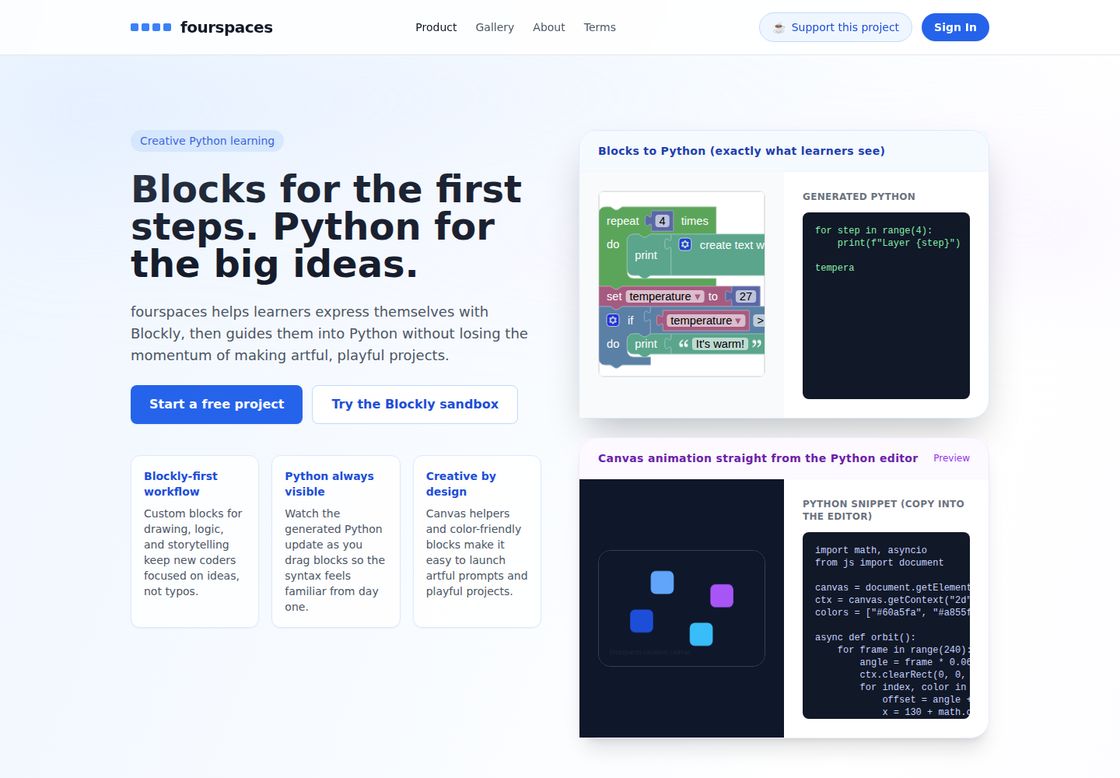Viewport: 1120px width, 778px height.
Task: Open the '>' comparison dropdown in the if block
Action: (x=759, y=321)
